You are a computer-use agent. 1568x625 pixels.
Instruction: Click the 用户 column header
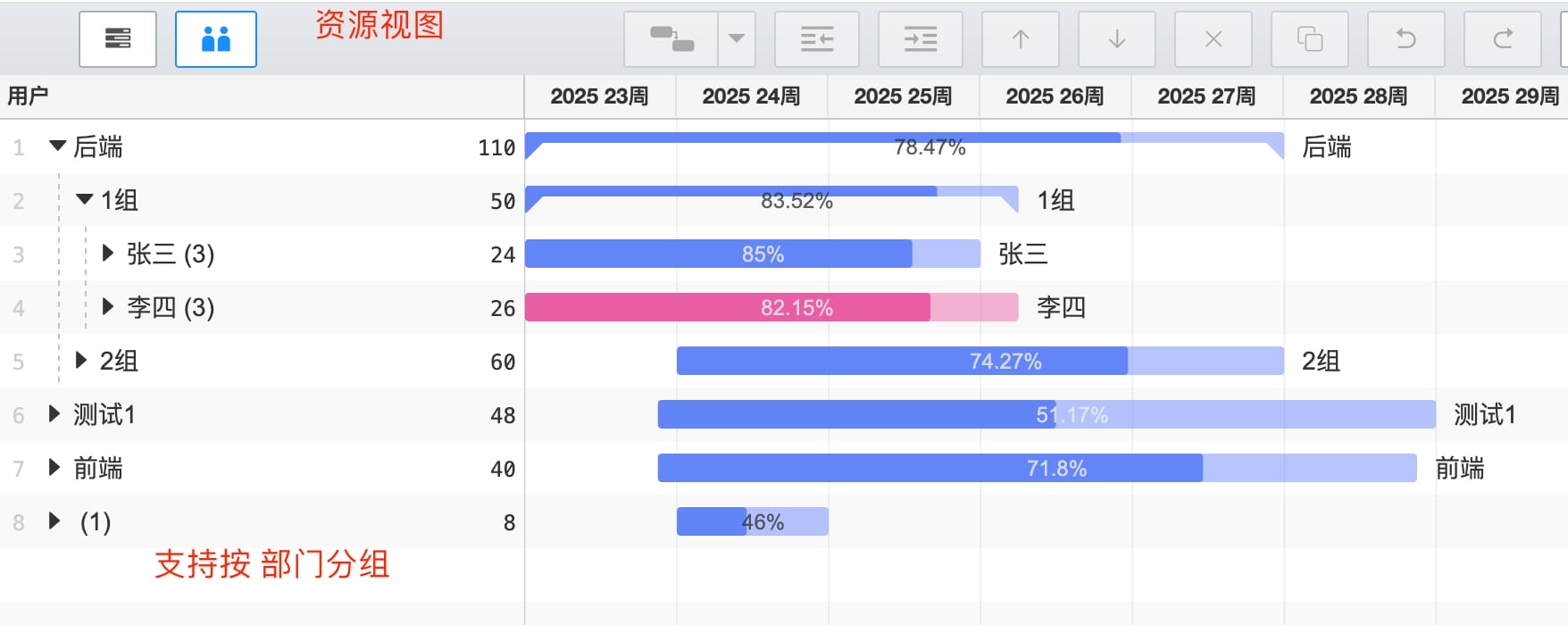tap(28, 96)
